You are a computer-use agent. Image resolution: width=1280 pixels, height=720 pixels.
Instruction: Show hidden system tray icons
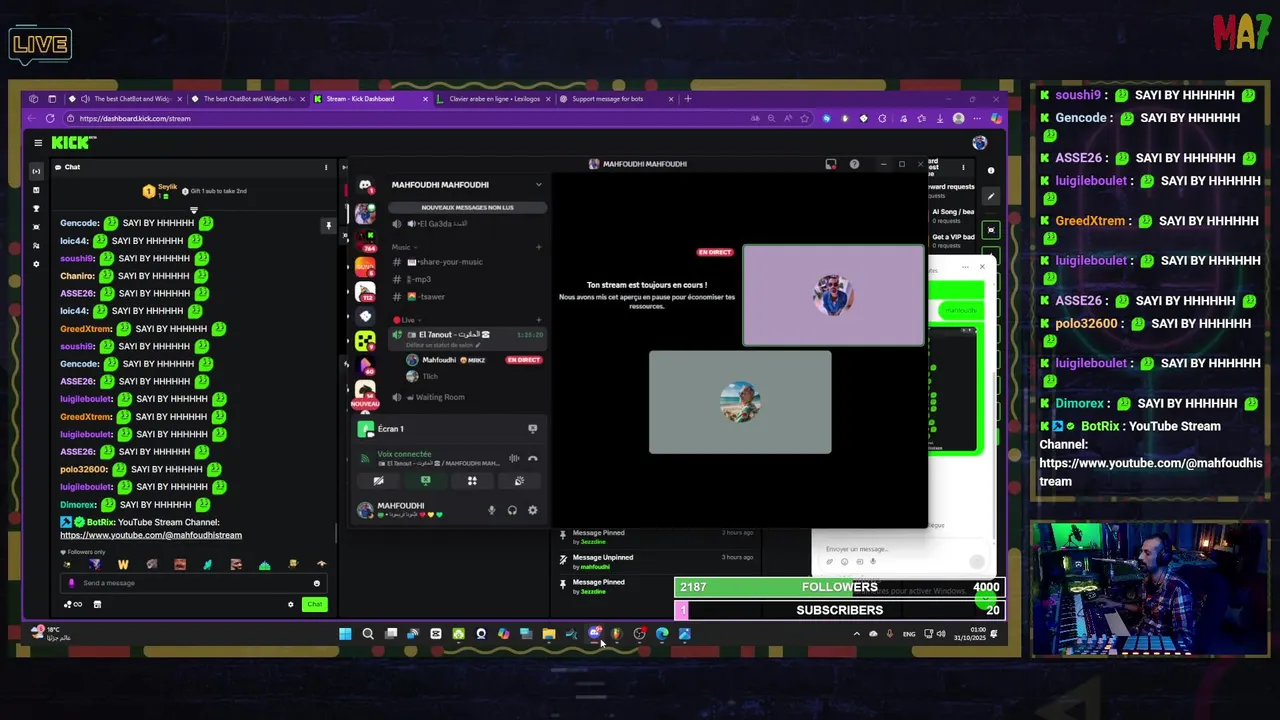coord(856,634)
